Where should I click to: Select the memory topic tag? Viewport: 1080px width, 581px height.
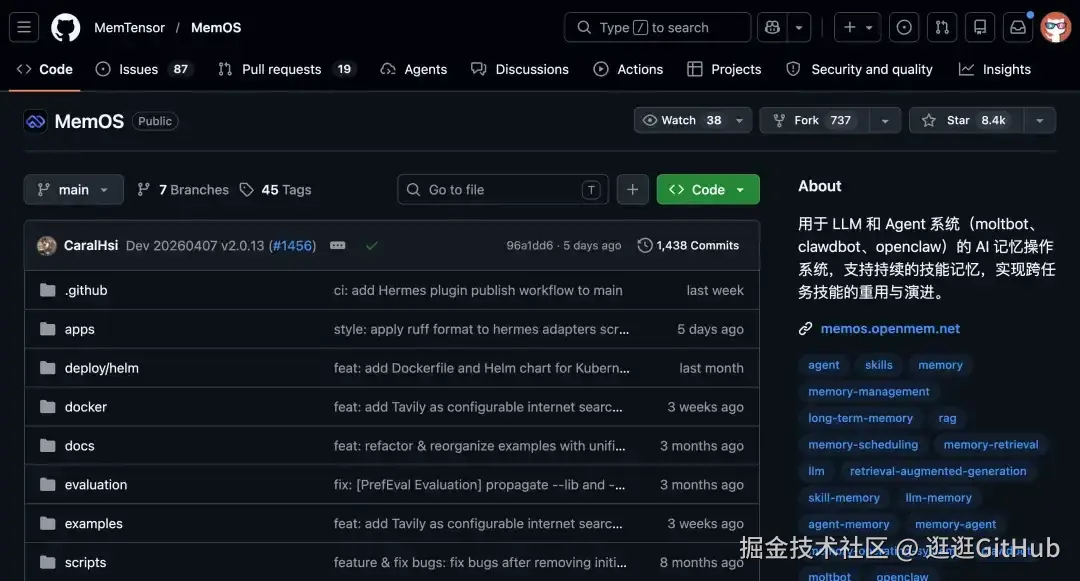pos(940,365)
